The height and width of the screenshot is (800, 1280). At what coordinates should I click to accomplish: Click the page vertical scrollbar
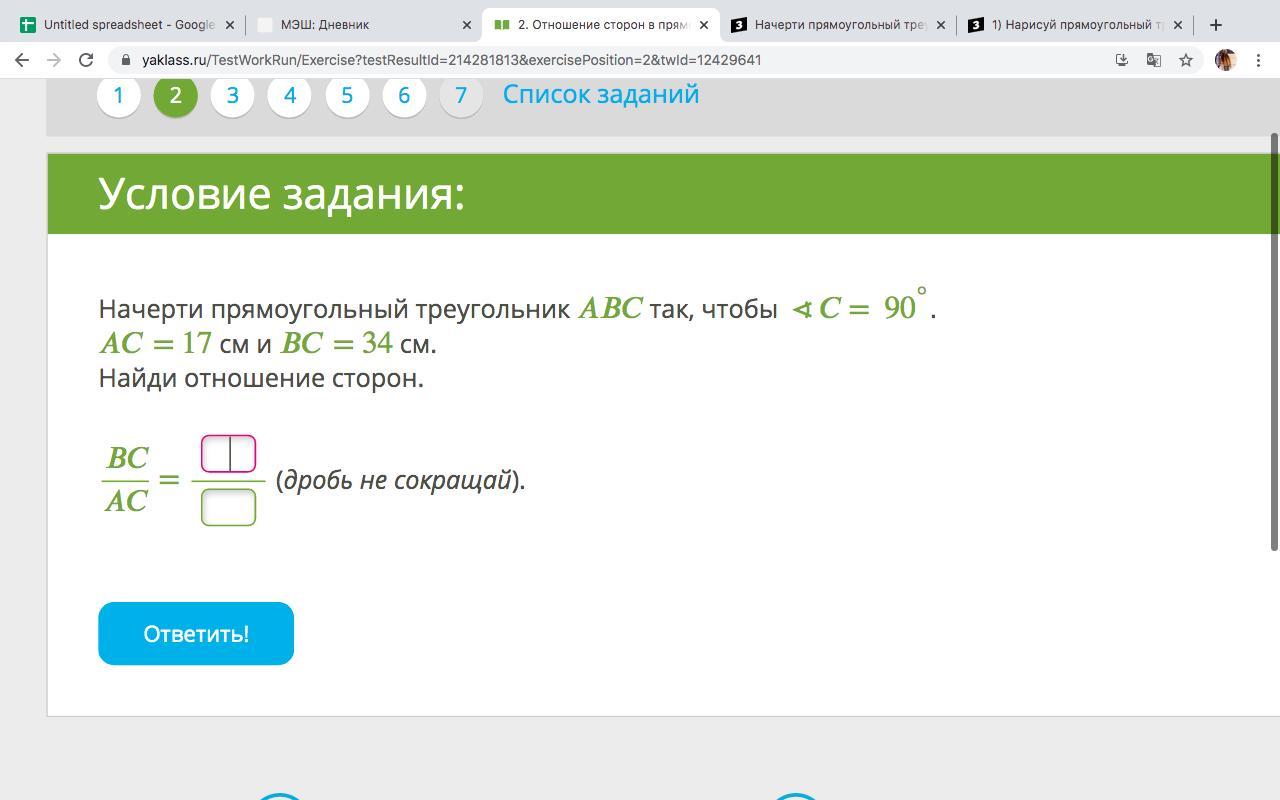(1274, 340)
